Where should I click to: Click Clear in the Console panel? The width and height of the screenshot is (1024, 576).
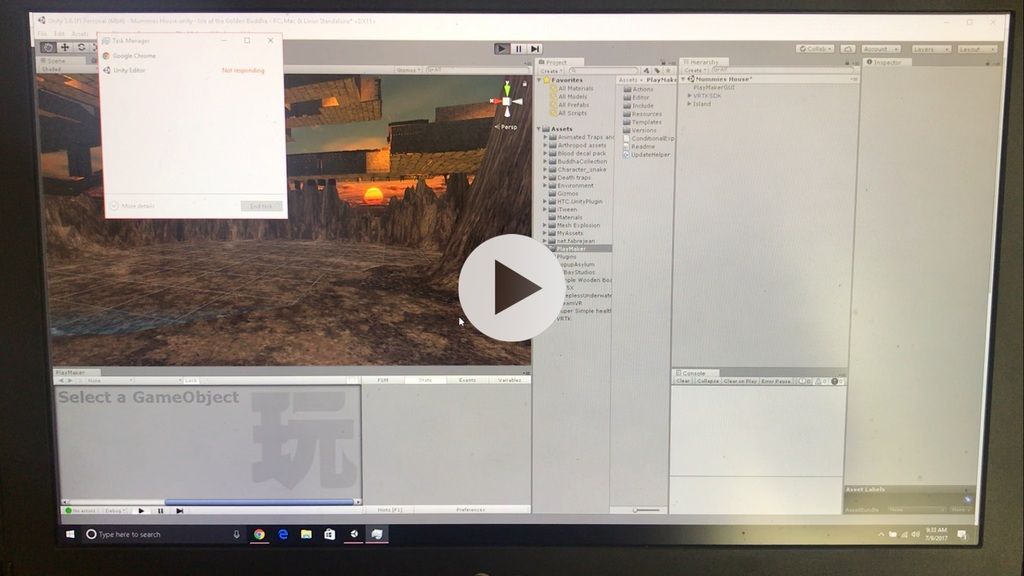[x=683, y=380]
